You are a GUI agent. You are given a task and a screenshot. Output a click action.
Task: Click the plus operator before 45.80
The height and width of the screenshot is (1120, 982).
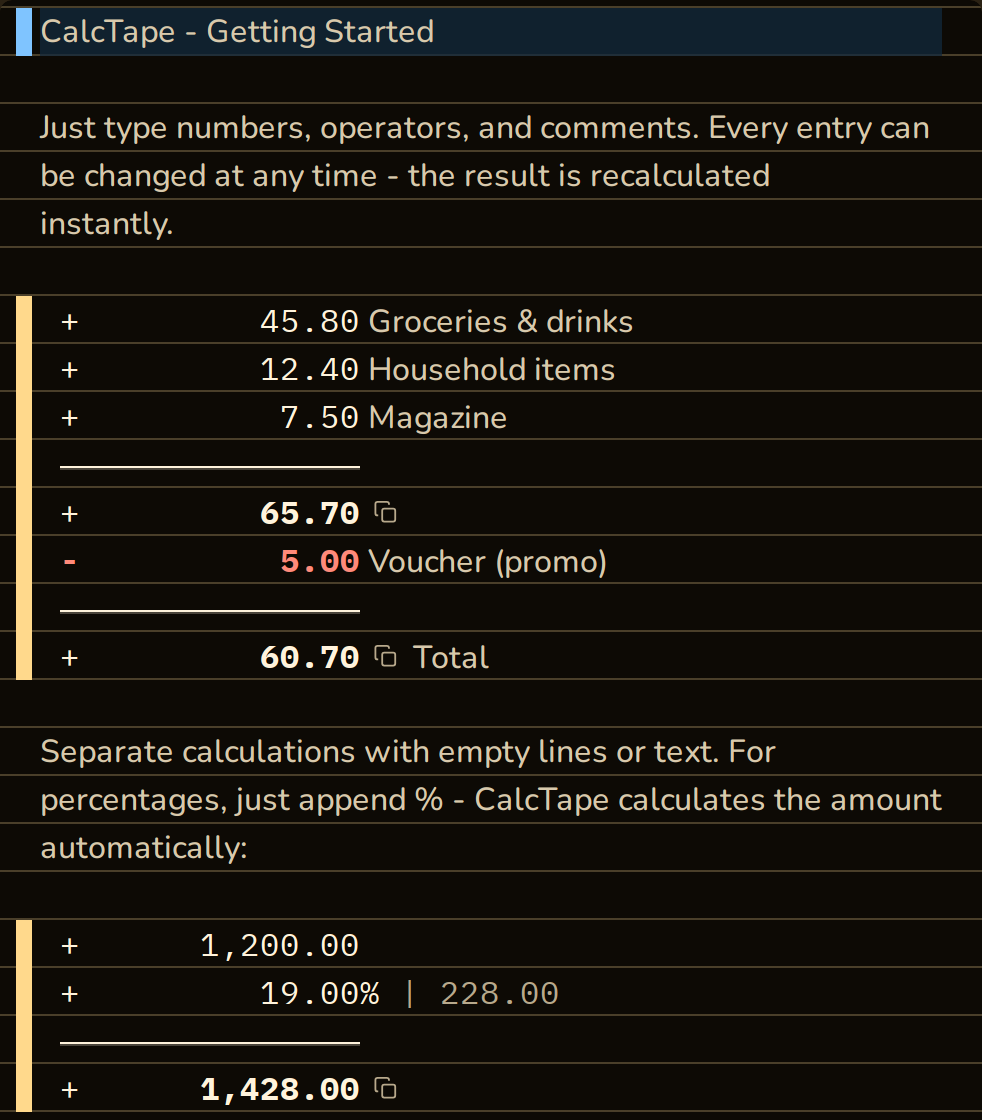click(69, 321)
